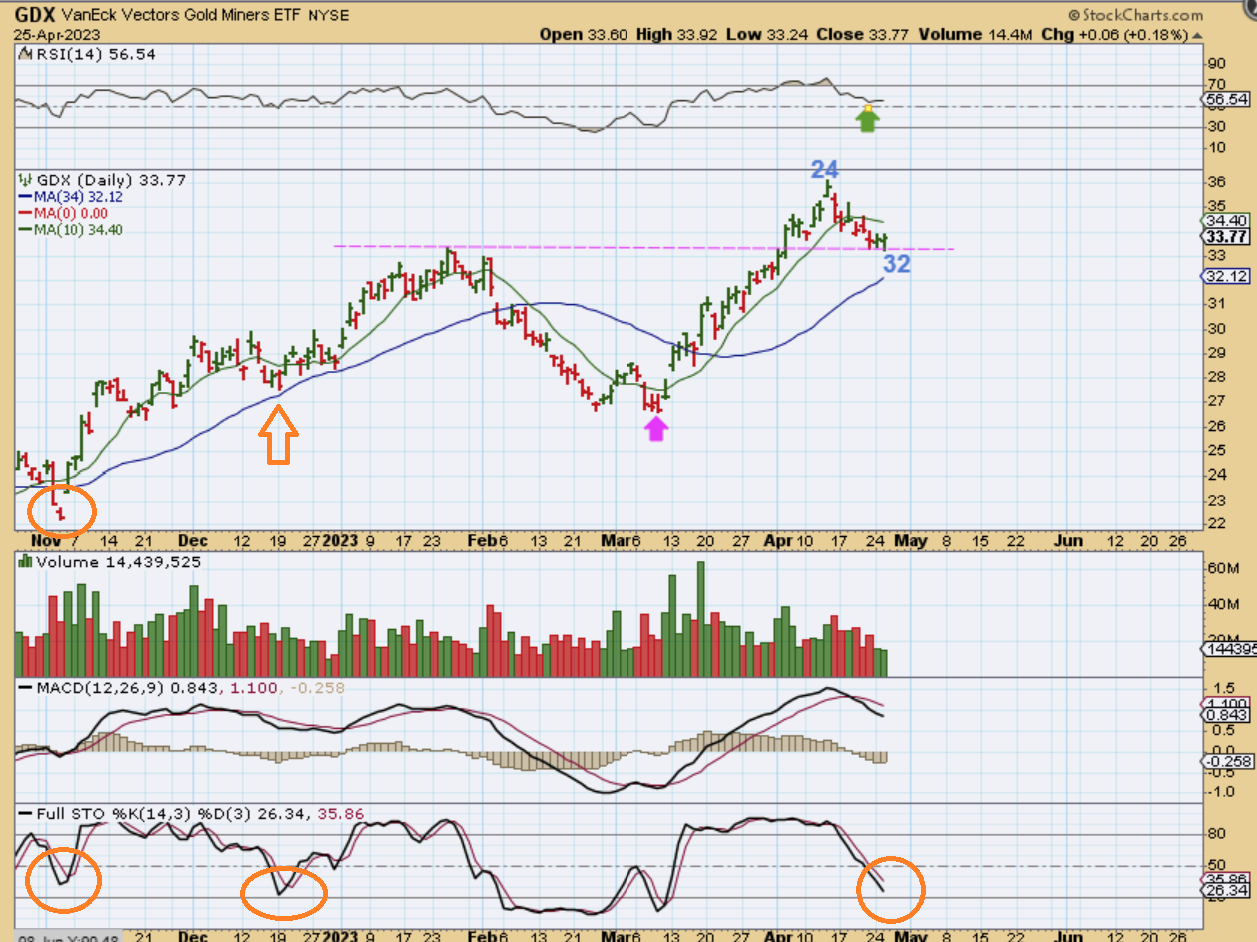Open the StockCharts.com copyright link
The height and width of the screenshot is (942, 1257).
[x=1135, y=15]
